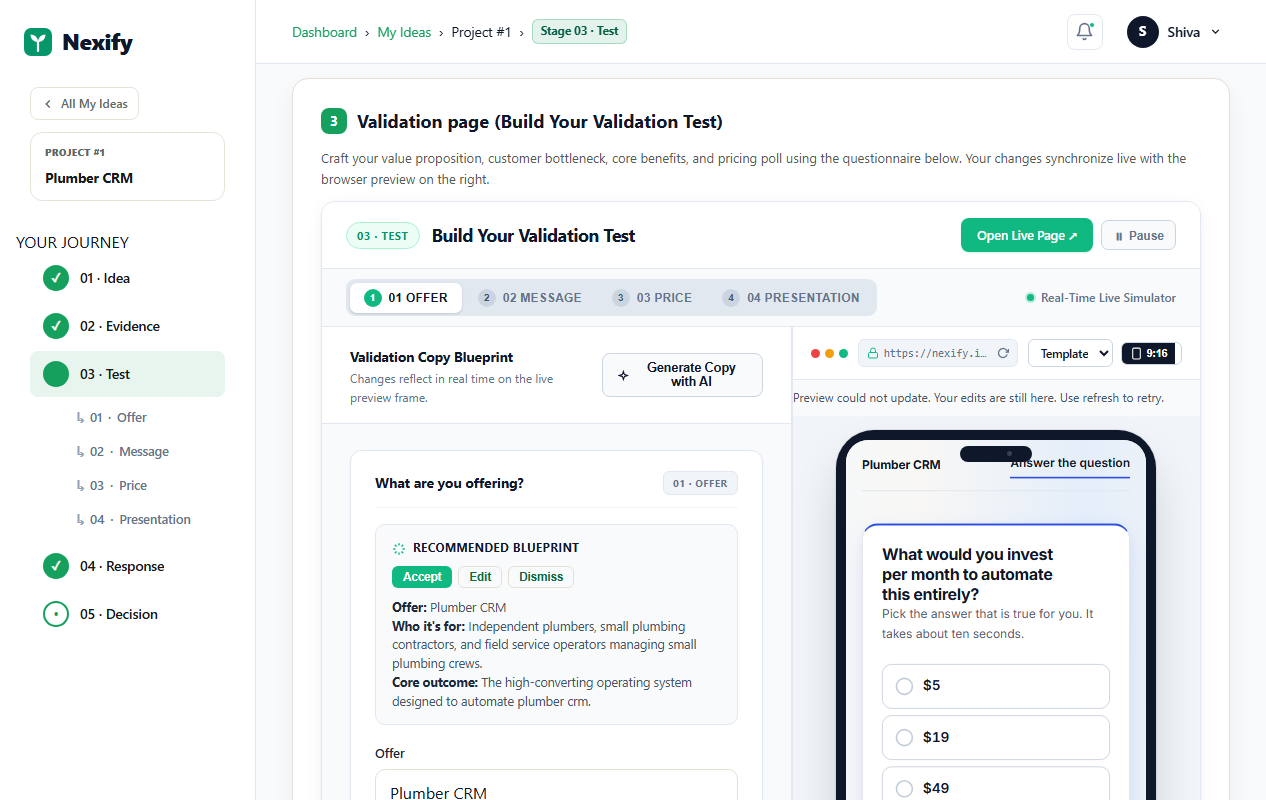Open the Template dropdown

point(1070,353)
